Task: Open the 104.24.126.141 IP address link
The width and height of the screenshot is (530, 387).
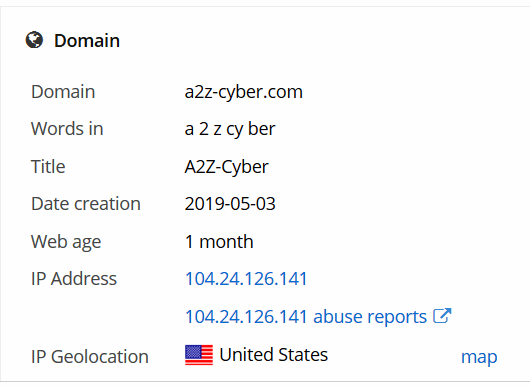Action: pos(246,279)
